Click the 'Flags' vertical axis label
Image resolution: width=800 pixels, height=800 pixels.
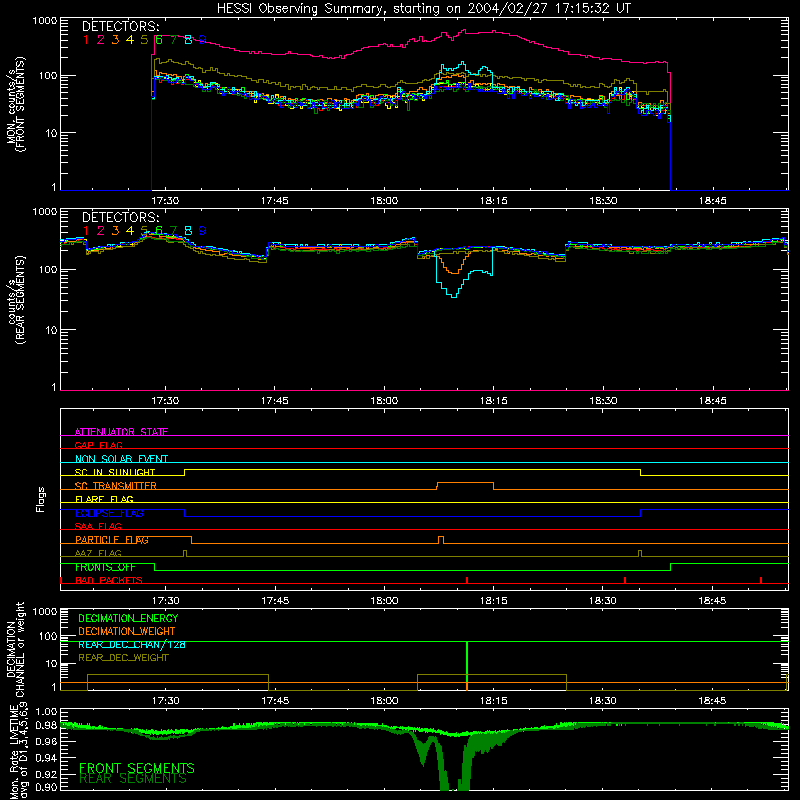(x=41, y=499)
